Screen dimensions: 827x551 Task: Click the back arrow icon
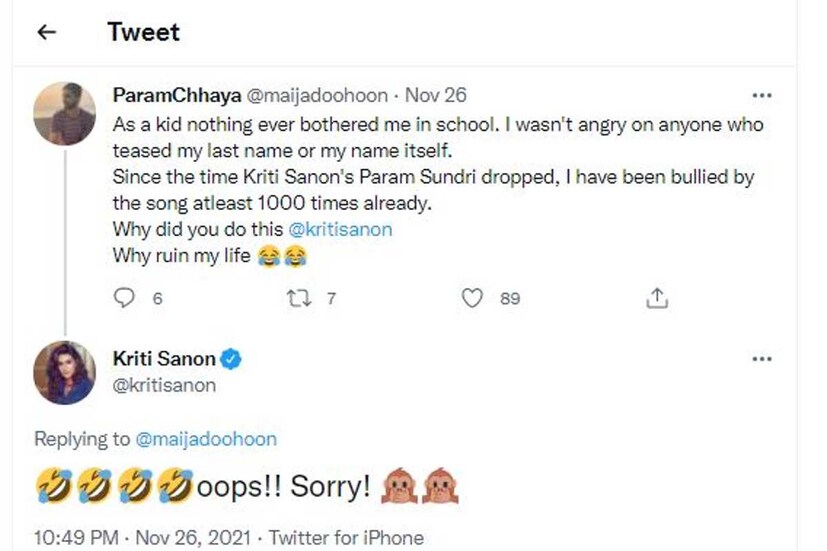click(46, 33)
